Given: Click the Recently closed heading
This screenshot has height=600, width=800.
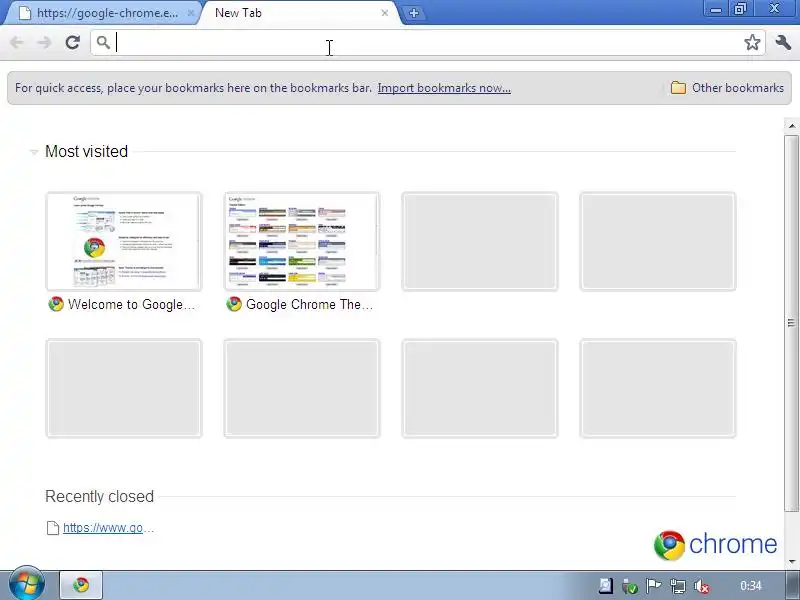Looking at the screenshot, I should tap(99, 496).
